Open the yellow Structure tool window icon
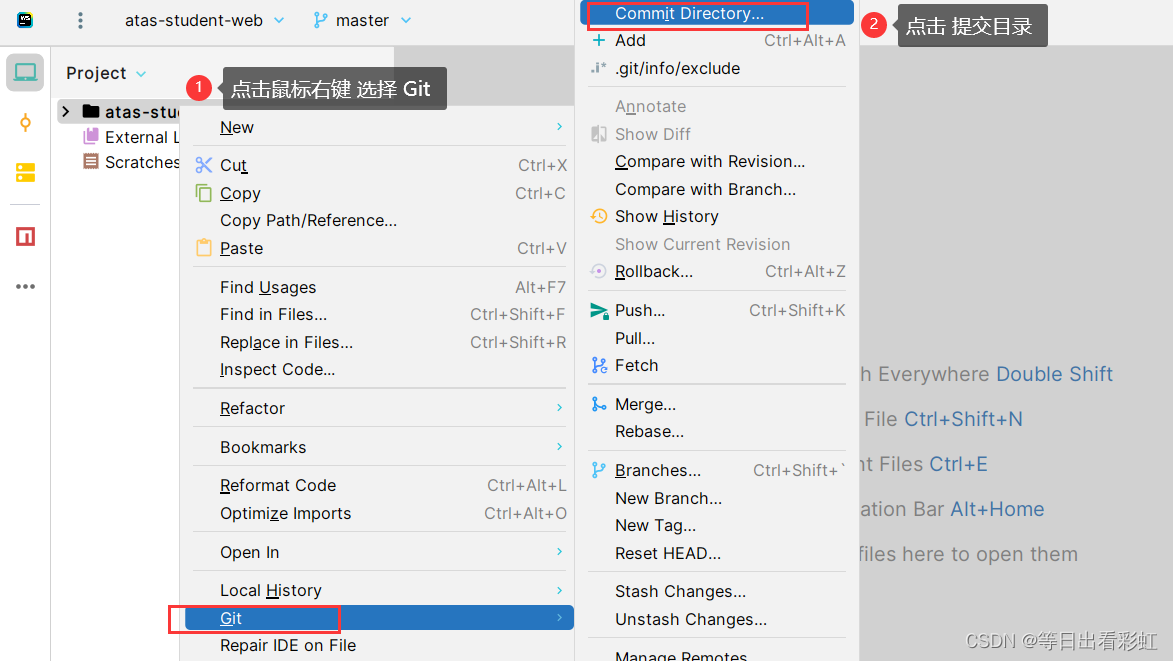This screenshot has height=661, width=1173. click(x=25, y=173)
